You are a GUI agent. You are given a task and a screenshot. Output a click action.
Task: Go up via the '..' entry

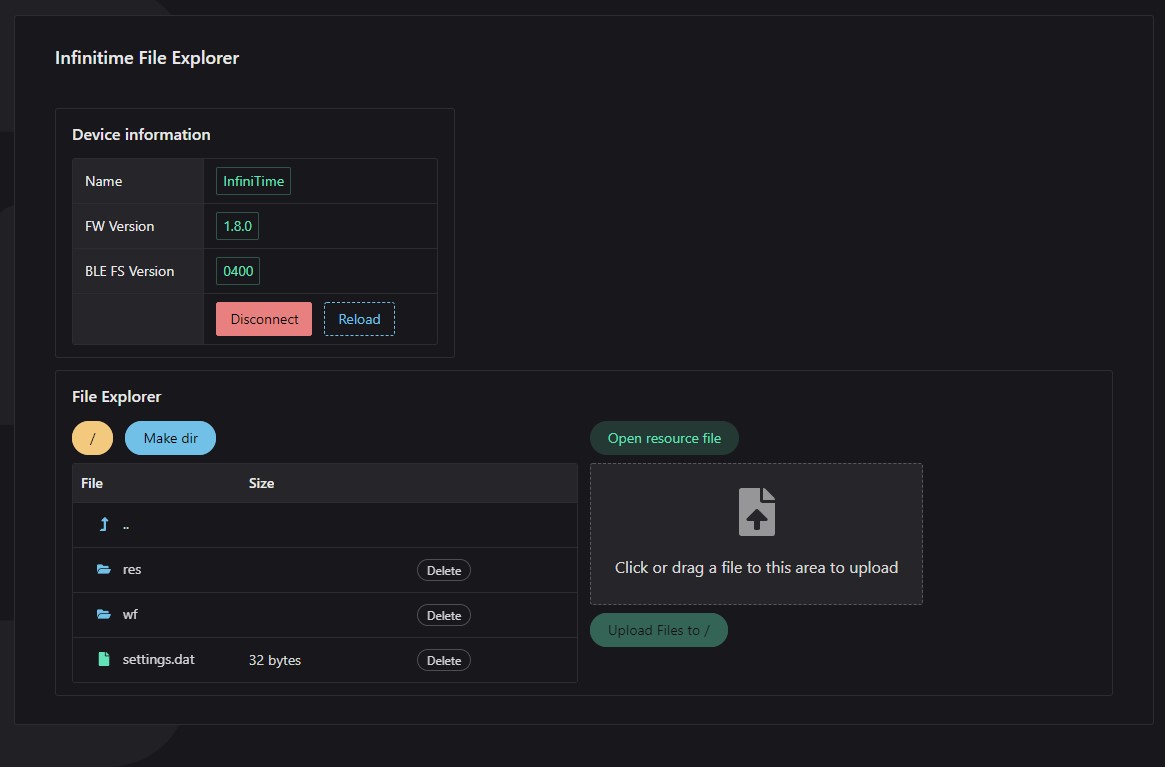pos(126,525)
